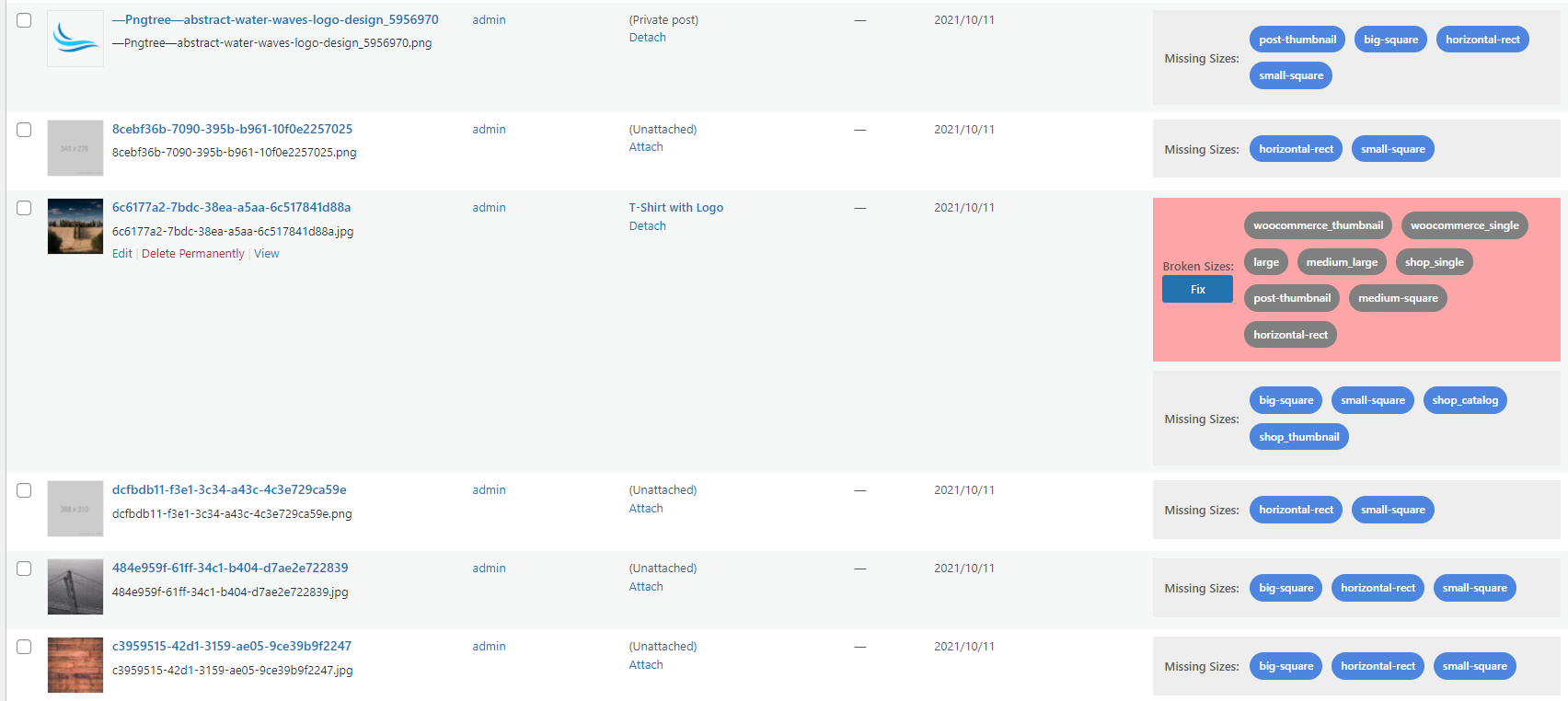Check the checkbox for c3959515 image row
1568x701 pixels.
[x=24, y=646]
